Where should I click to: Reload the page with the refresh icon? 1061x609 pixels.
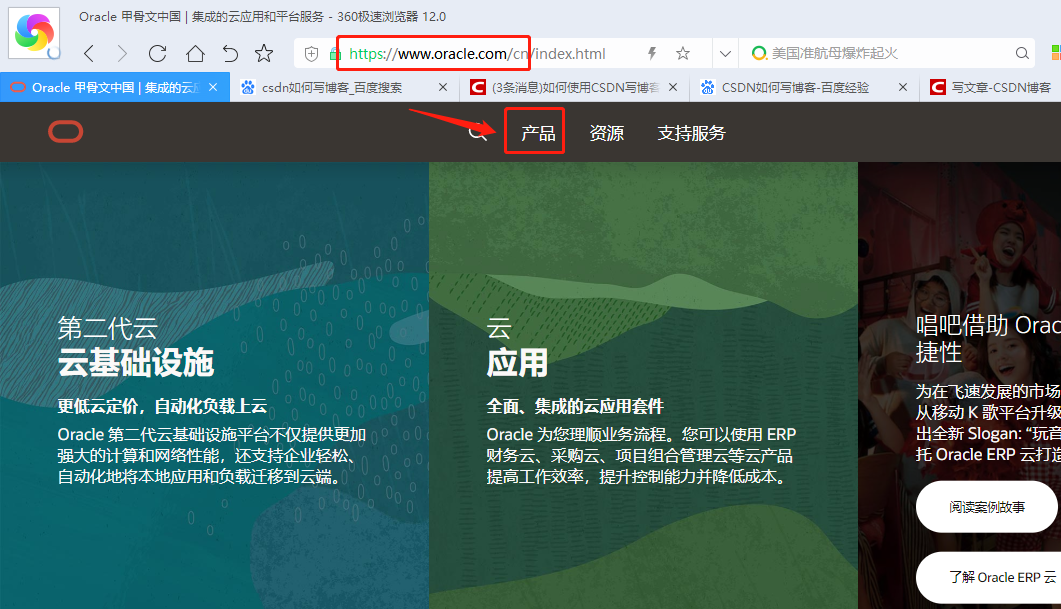point(158,53)
